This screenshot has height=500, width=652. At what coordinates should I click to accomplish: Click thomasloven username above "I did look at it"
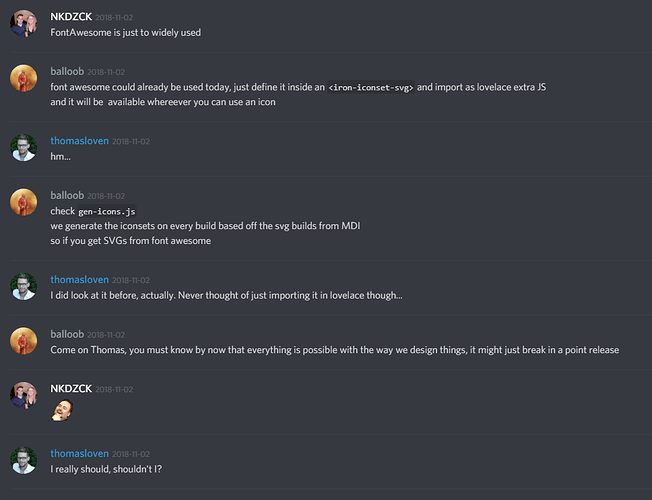tap(80, 279)
